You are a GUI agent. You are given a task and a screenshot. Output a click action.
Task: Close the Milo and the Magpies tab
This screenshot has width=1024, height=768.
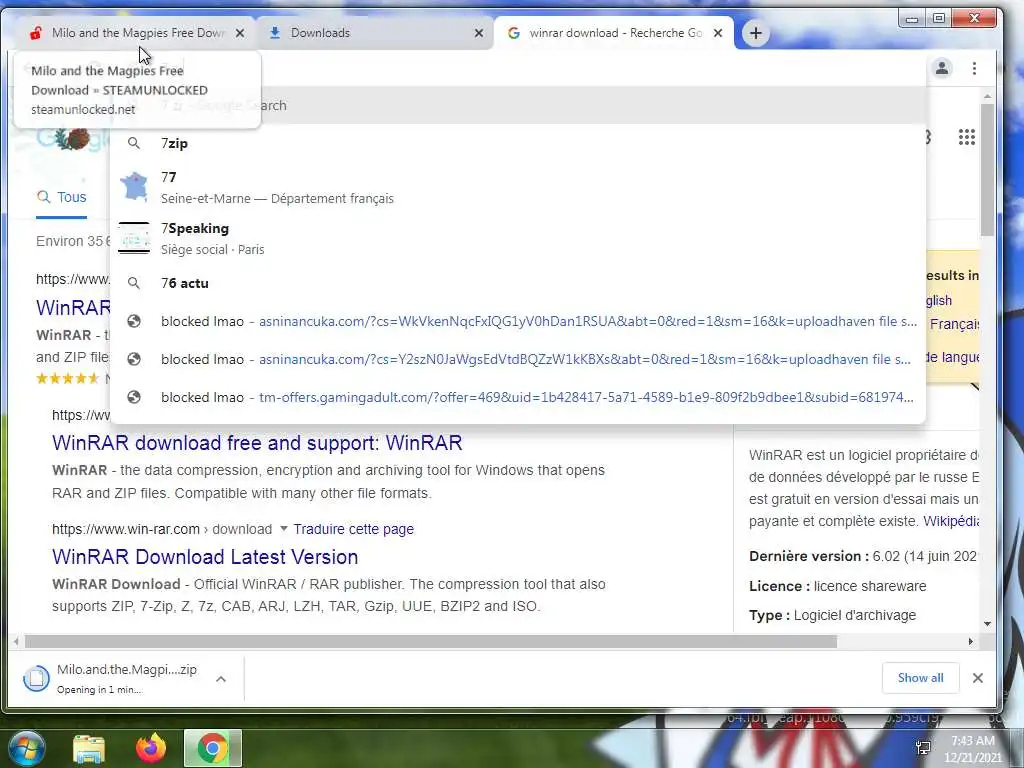pos(240,33)
